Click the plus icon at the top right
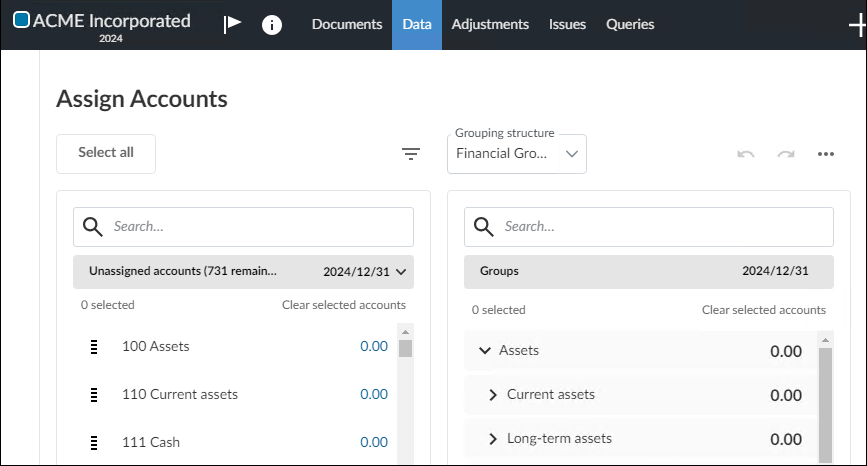 (856, 25)
